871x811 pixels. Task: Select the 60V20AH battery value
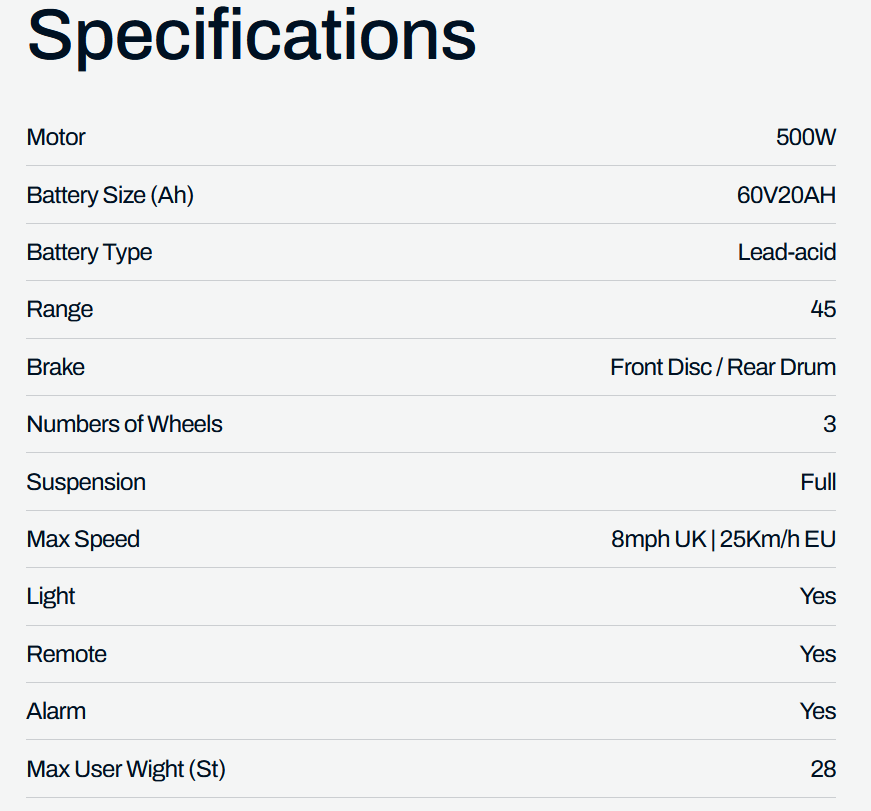point(786,195)
